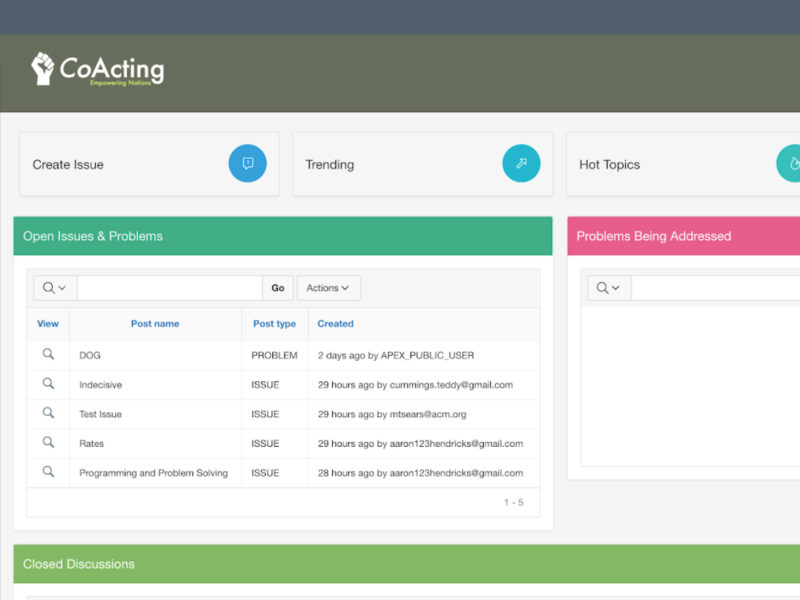
Task: Open the Indecisive row view icon
Action: tap(48, 384)
